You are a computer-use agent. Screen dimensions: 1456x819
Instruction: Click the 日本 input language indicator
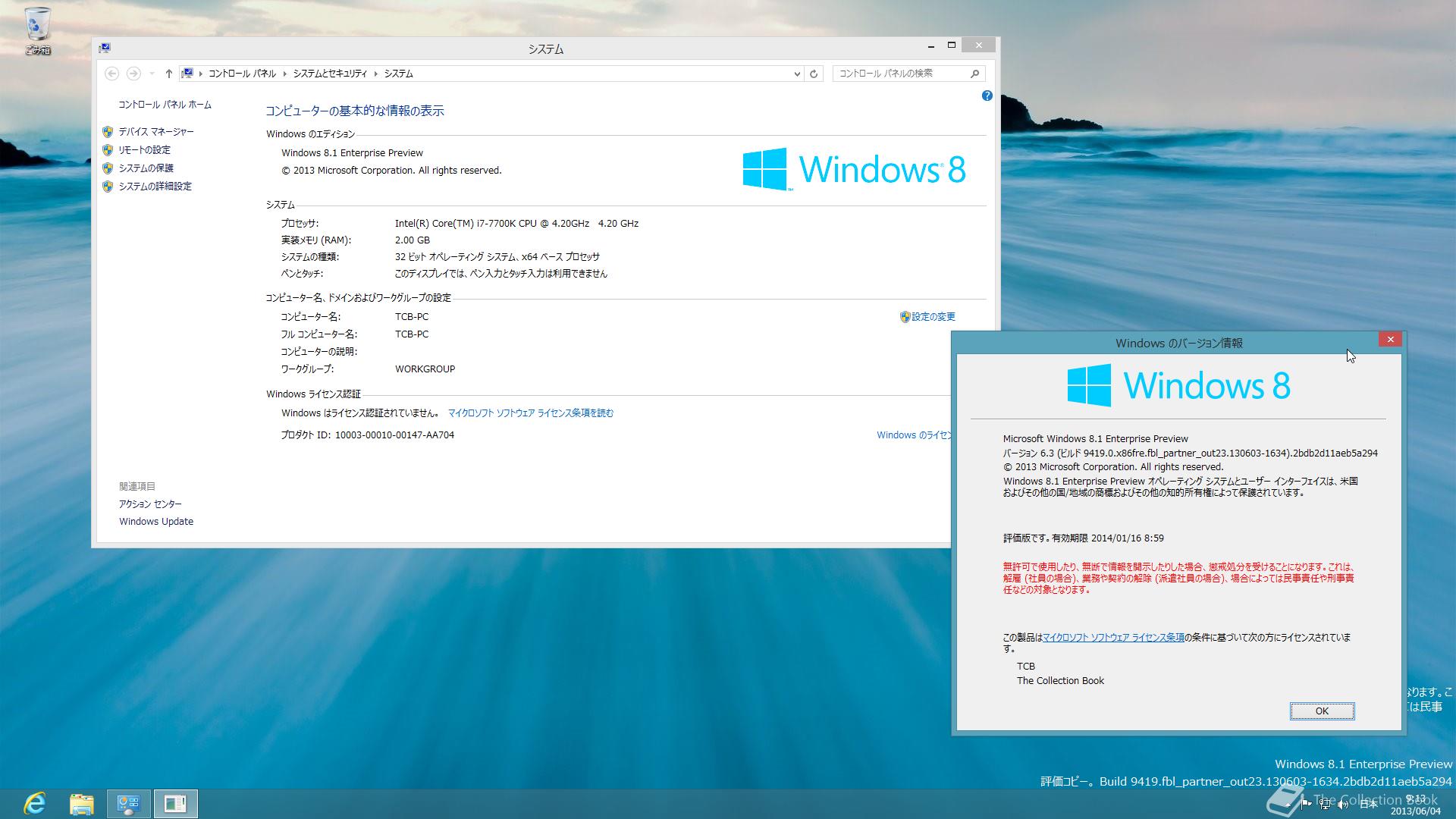pos(1368,805)
